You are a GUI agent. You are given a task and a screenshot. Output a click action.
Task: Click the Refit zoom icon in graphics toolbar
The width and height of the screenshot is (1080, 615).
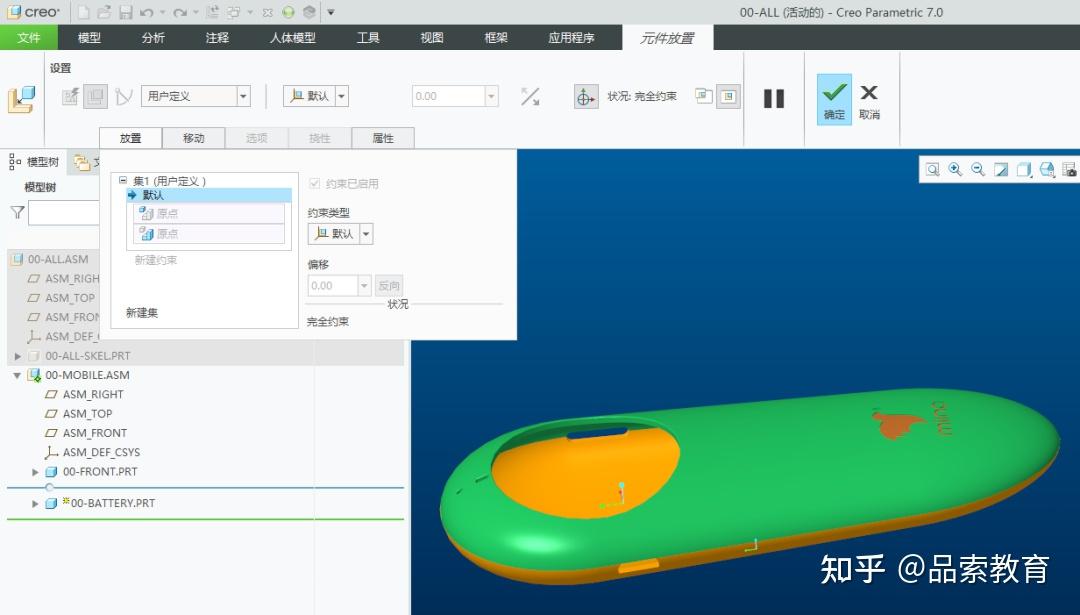[x=933, y=169]
